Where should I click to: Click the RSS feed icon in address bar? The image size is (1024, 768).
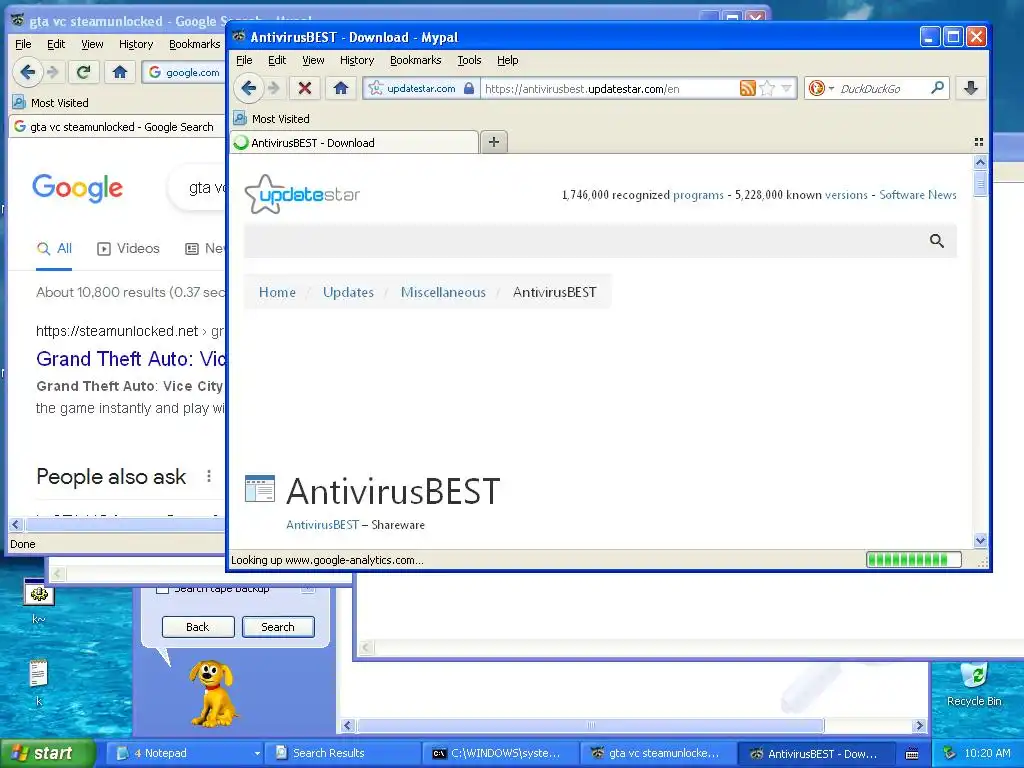pyautogui.click(x=747, y=88)
